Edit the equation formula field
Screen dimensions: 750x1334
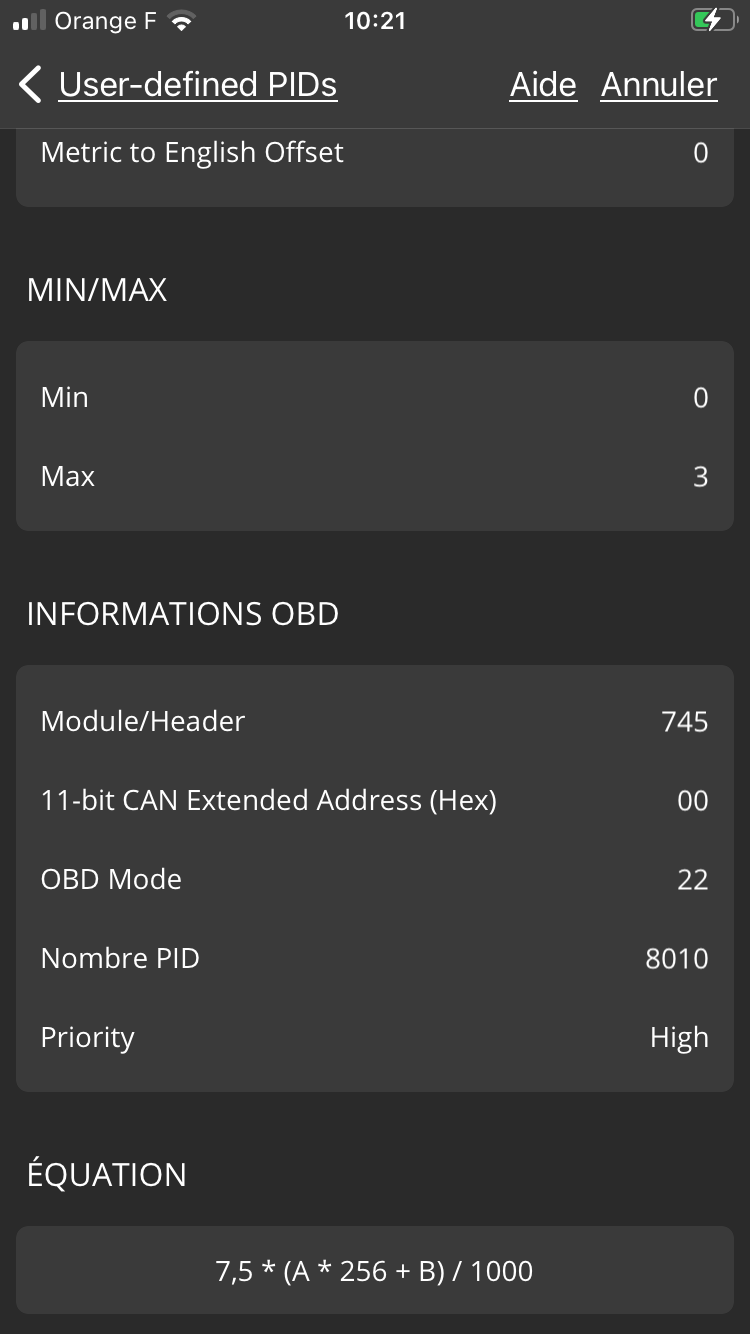pos(375,1271)
